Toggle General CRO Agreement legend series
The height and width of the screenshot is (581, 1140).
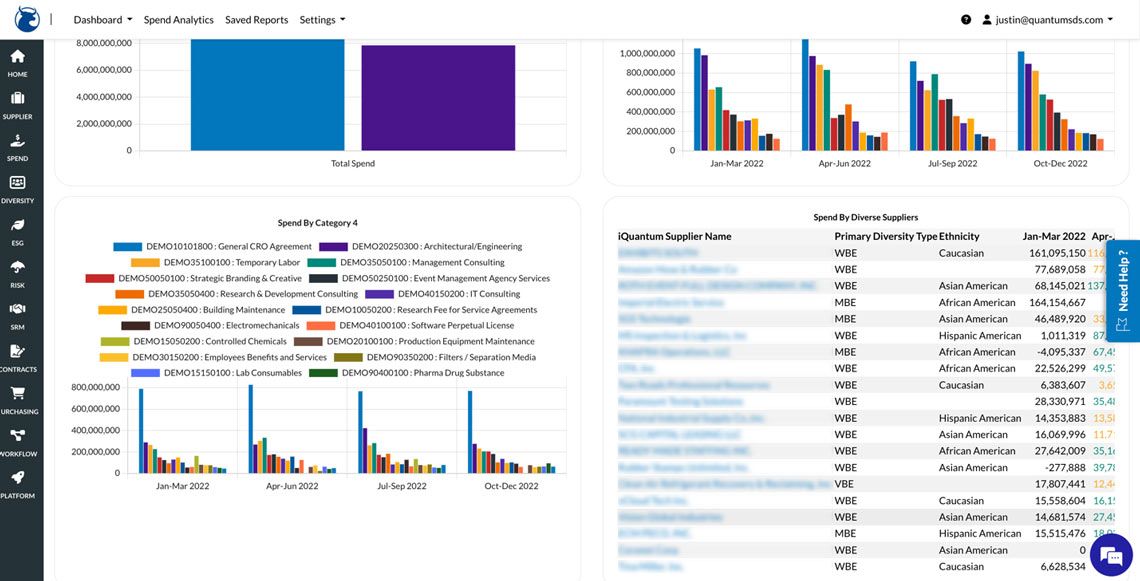(228, 246)
